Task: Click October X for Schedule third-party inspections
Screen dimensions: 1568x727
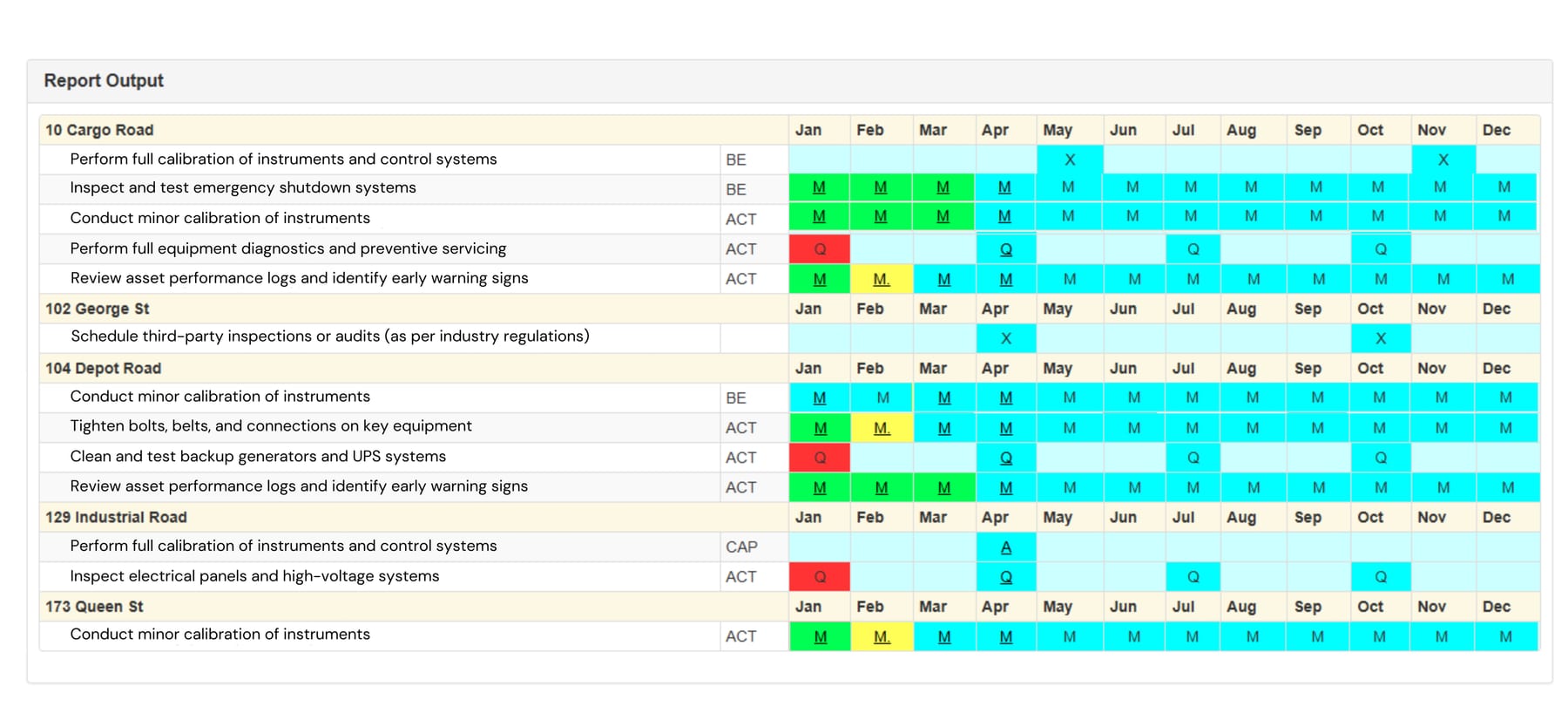Action: click(x=1381, y=338)
